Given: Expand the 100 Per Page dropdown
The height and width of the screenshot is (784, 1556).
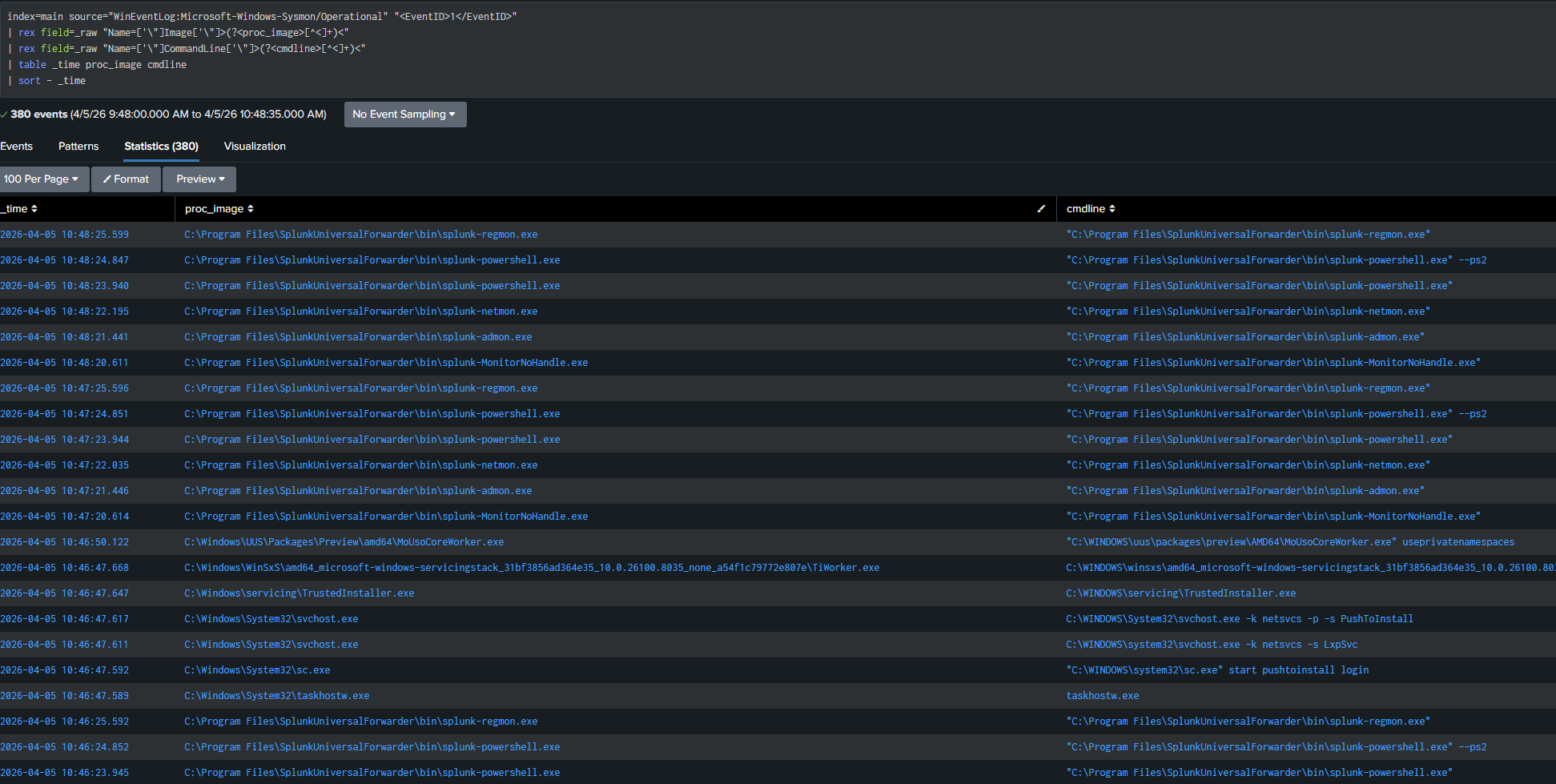Looking at the screenshot, I should 42,179.
